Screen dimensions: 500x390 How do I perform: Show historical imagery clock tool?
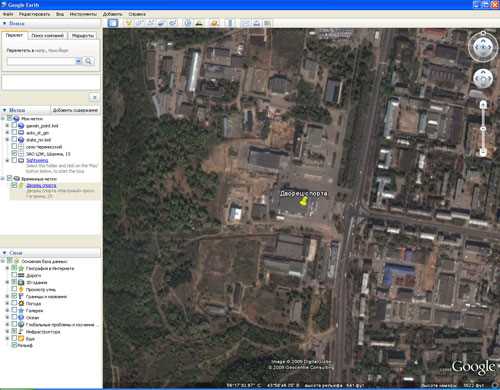pos(188,23)
